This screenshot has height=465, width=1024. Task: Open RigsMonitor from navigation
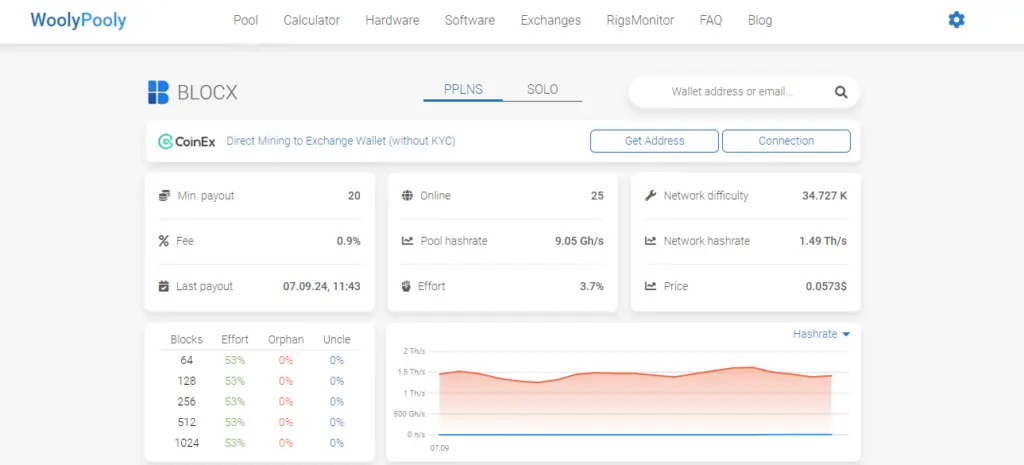click(x=640, y=20)
